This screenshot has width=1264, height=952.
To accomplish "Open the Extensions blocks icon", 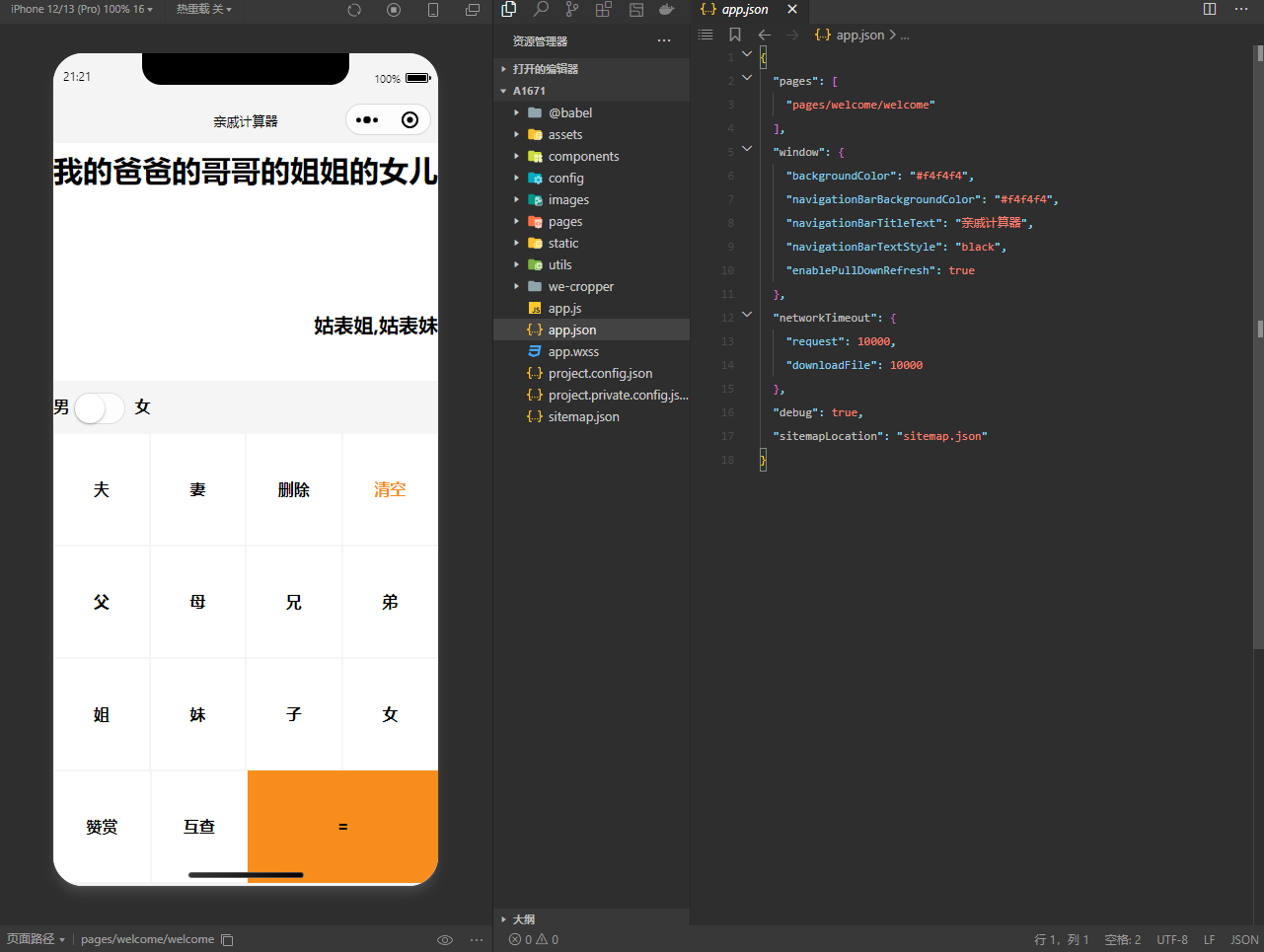I will 604,10.
